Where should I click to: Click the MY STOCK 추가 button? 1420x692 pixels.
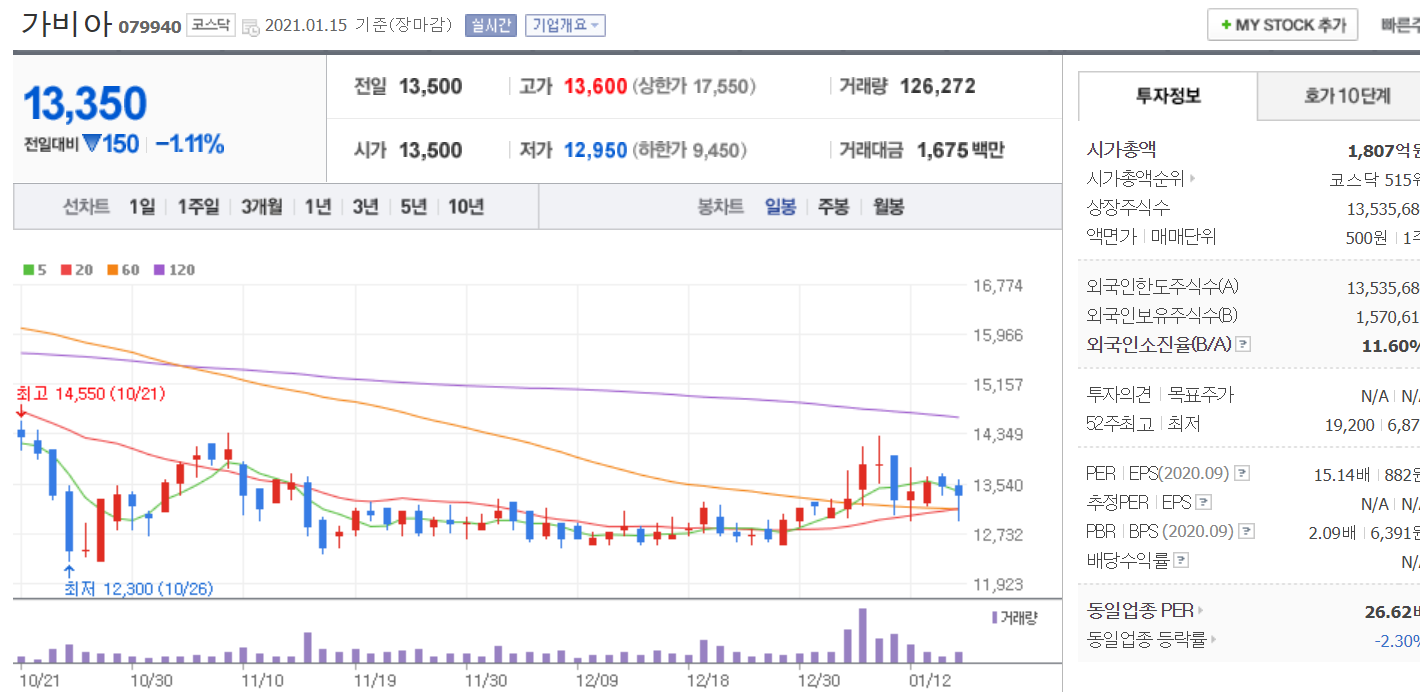[1282, 25]
